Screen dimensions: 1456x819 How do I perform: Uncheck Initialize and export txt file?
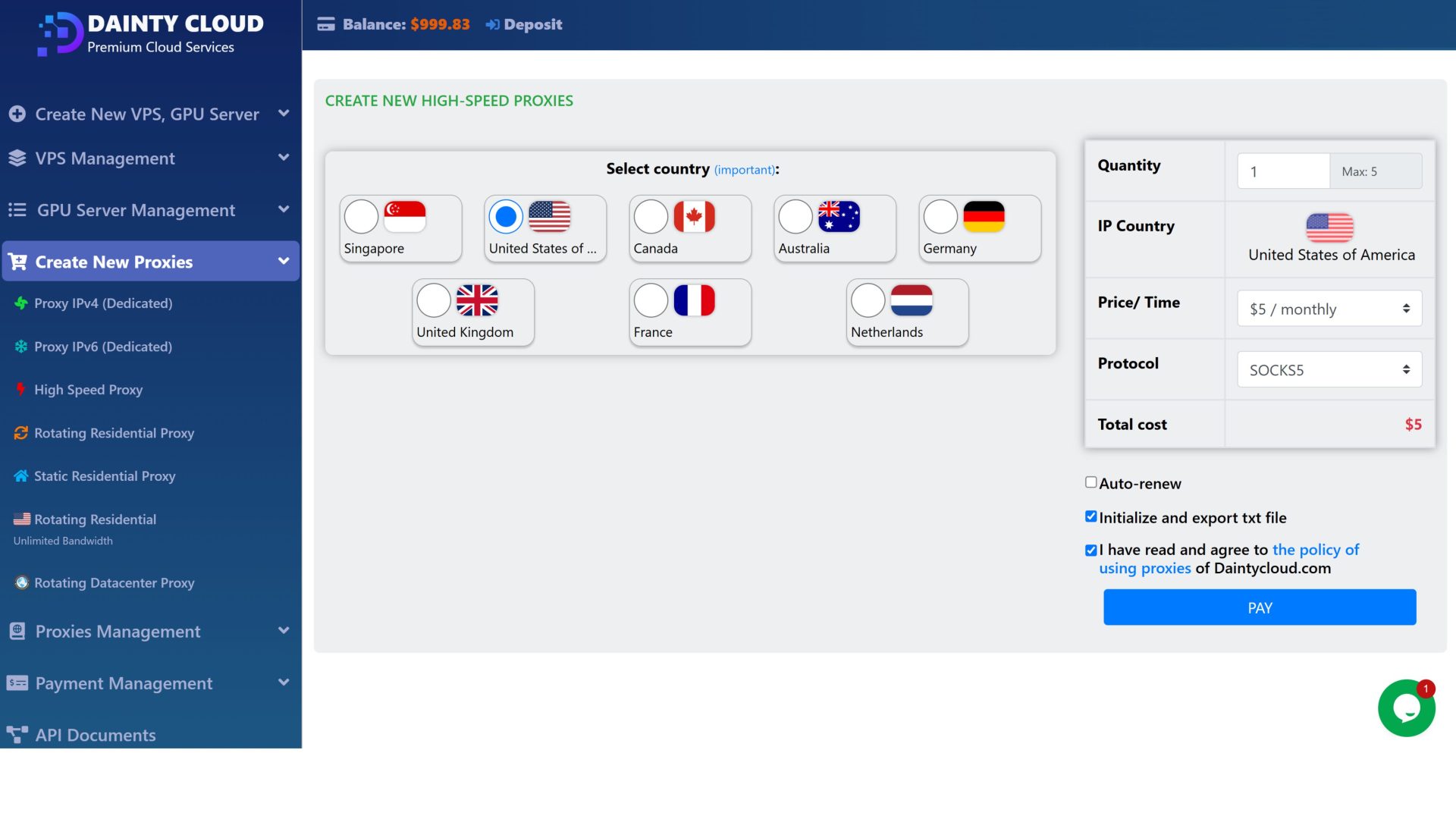pos(1091,516)
